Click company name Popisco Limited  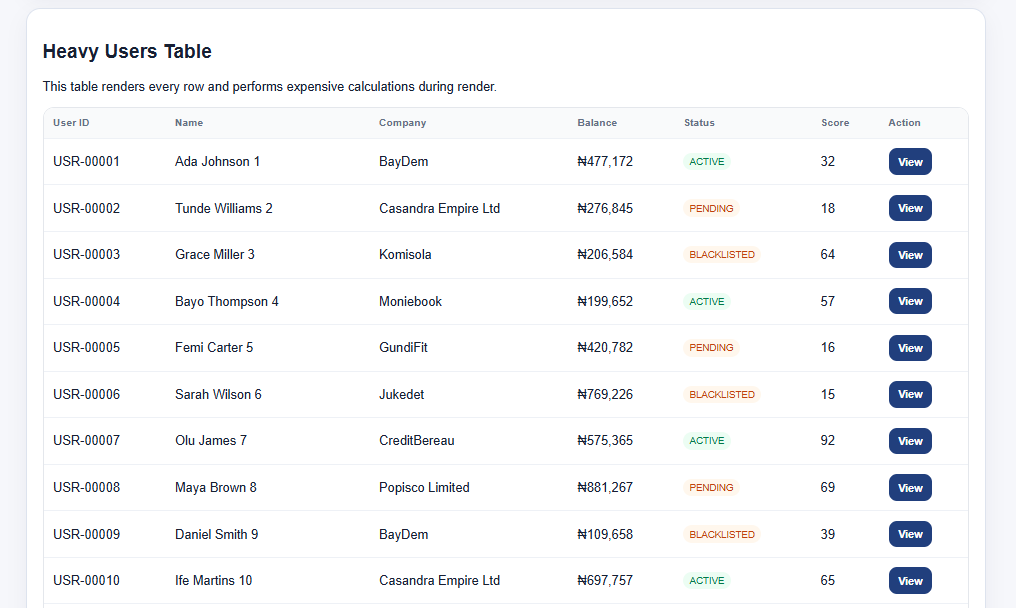coord(424,487)
